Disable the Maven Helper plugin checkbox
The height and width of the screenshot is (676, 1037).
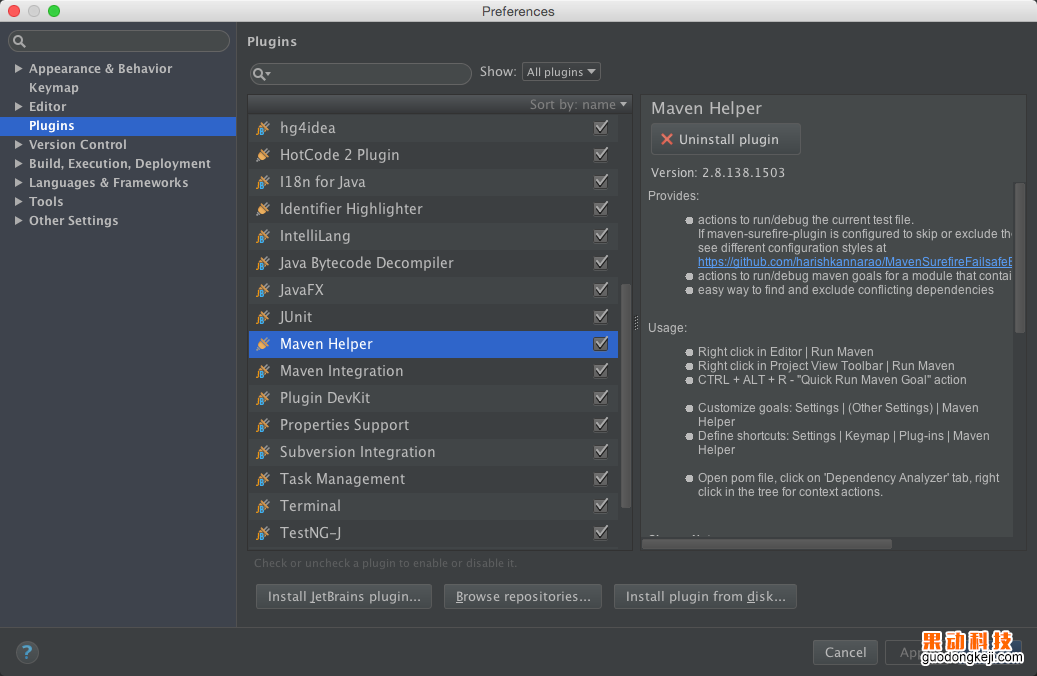(x=600, y=344)
